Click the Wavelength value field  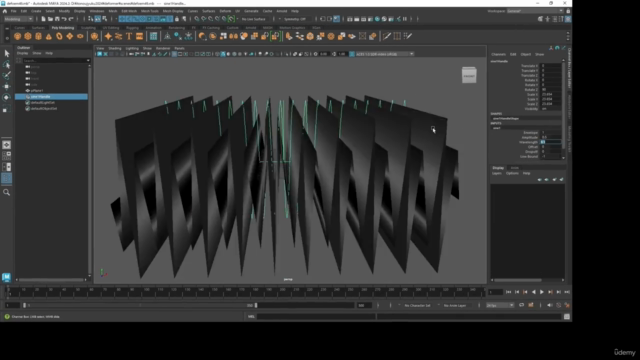coord(550,142)
